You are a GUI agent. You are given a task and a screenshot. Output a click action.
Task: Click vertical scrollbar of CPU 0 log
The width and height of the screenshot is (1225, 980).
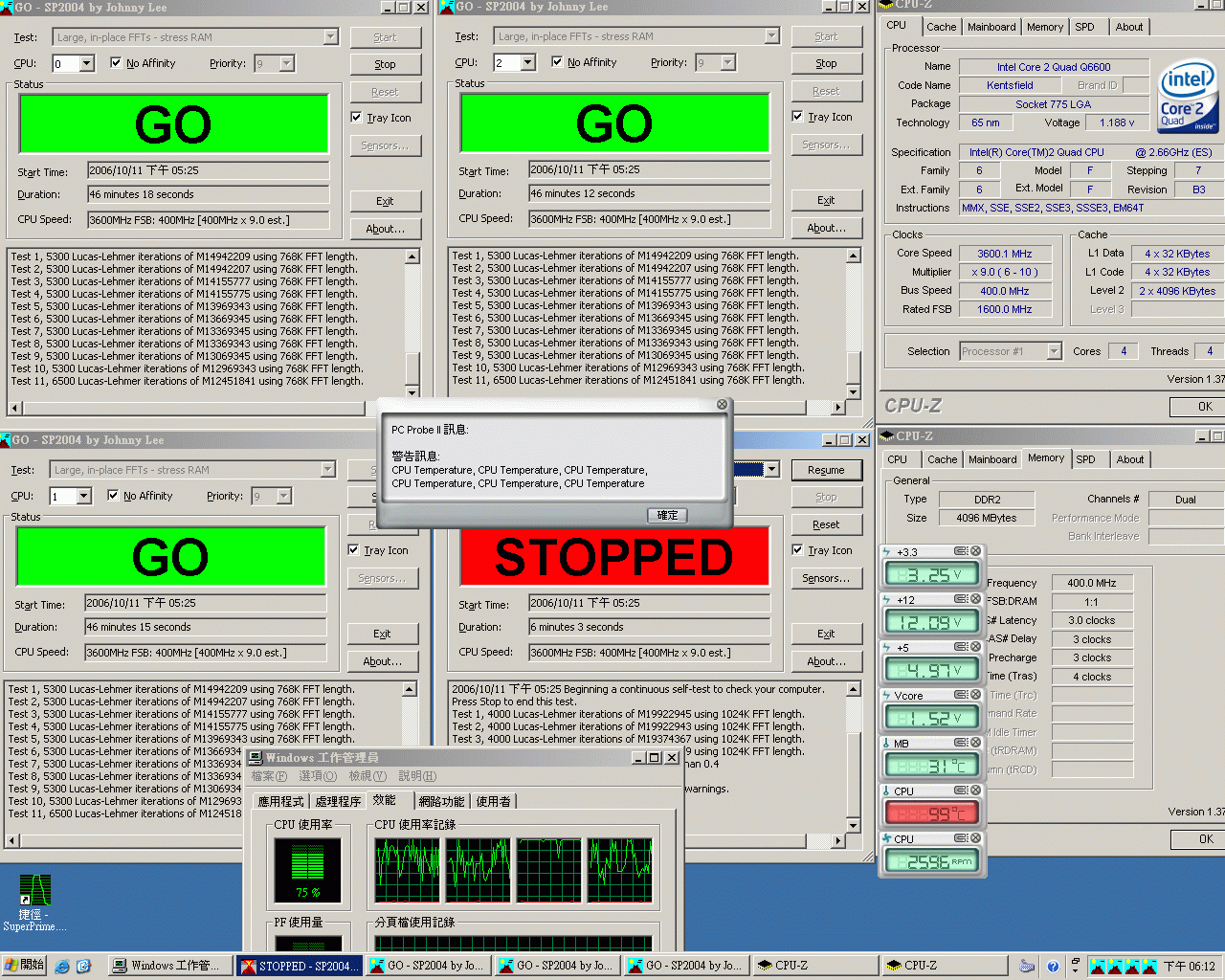[x=412, y=323]
